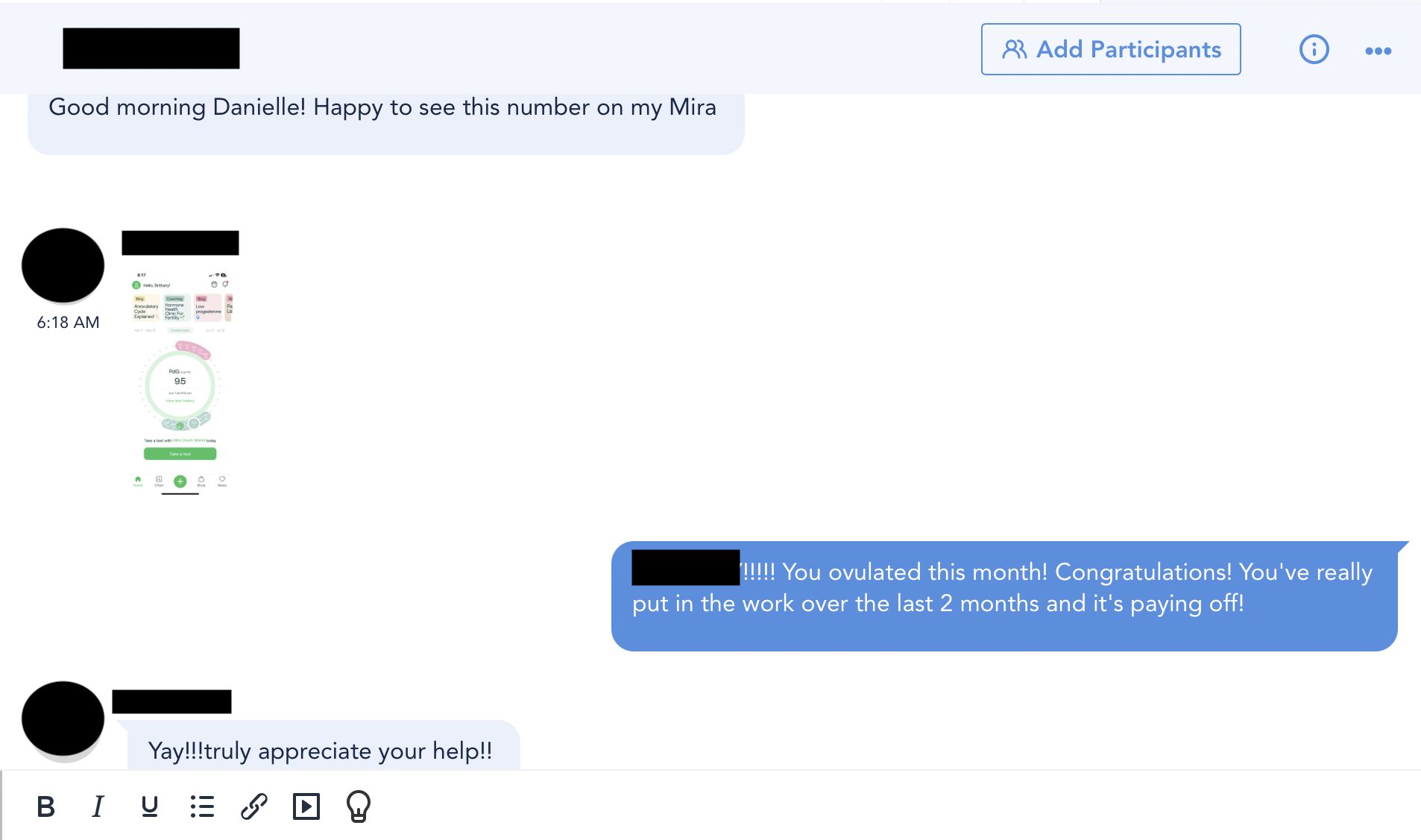Insert a video using the play icon

coord(306,806)
